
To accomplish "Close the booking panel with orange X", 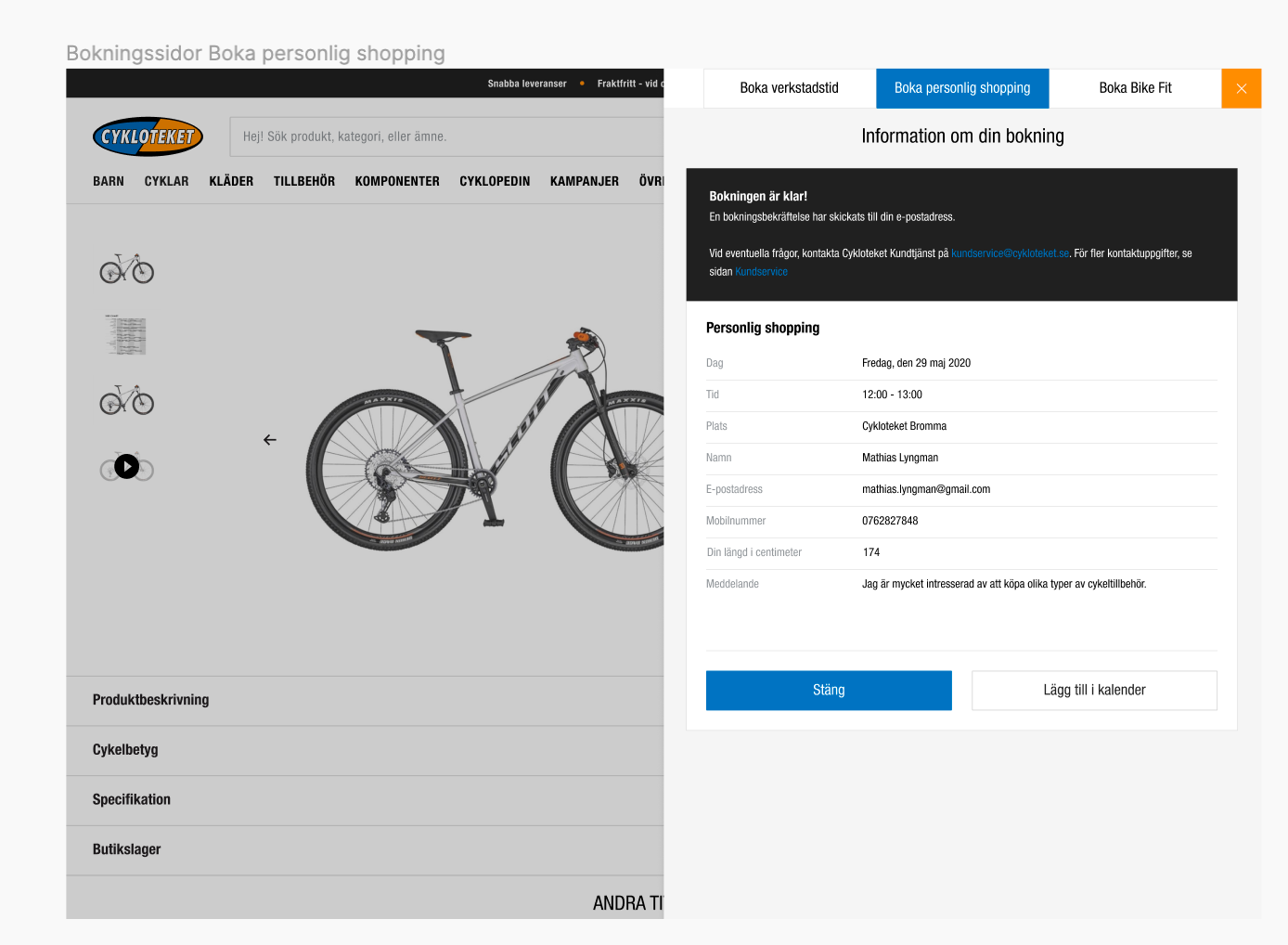I will [x=1241, y=88].
